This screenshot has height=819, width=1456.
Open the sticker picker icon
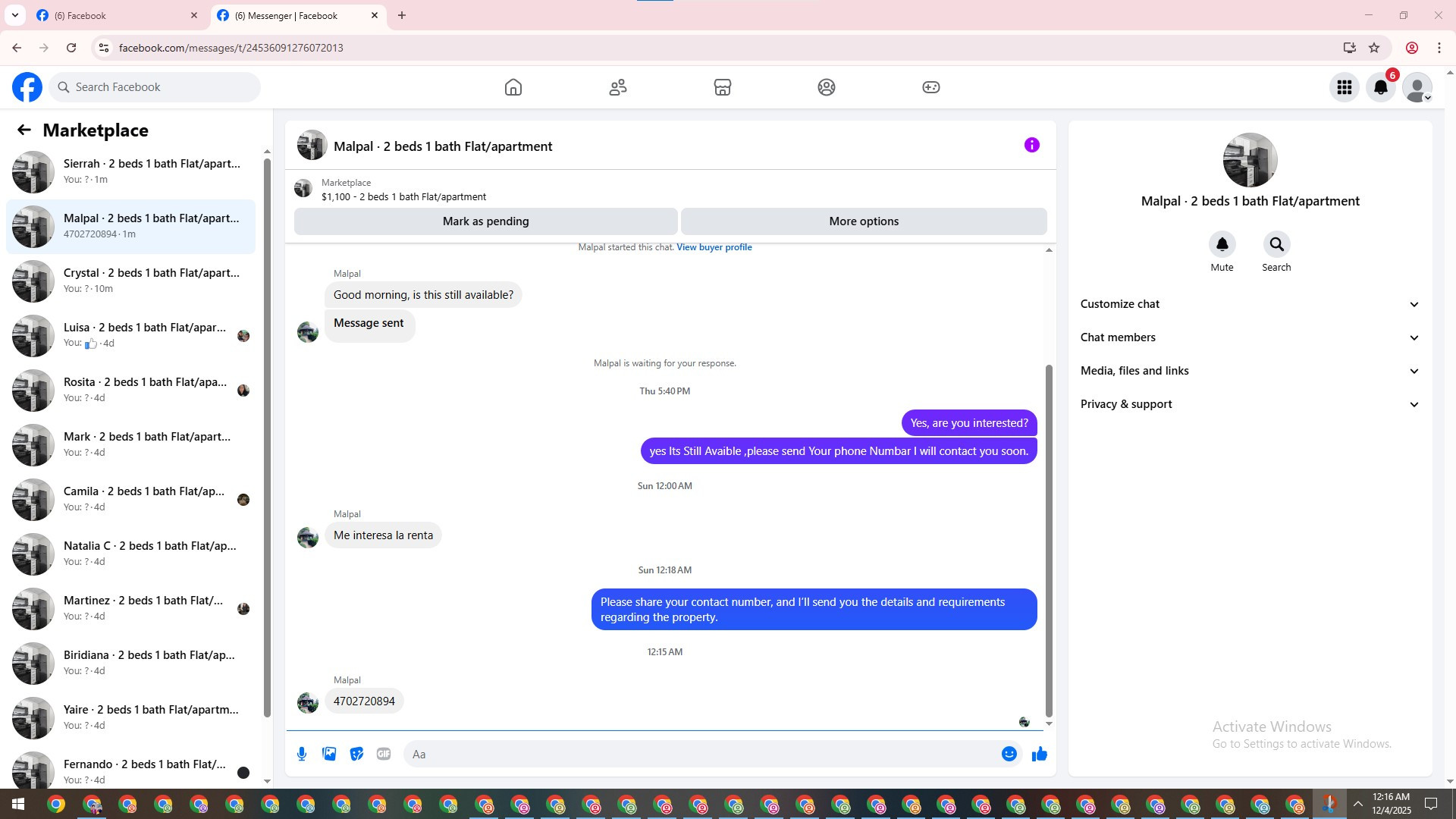pos(356,754)
